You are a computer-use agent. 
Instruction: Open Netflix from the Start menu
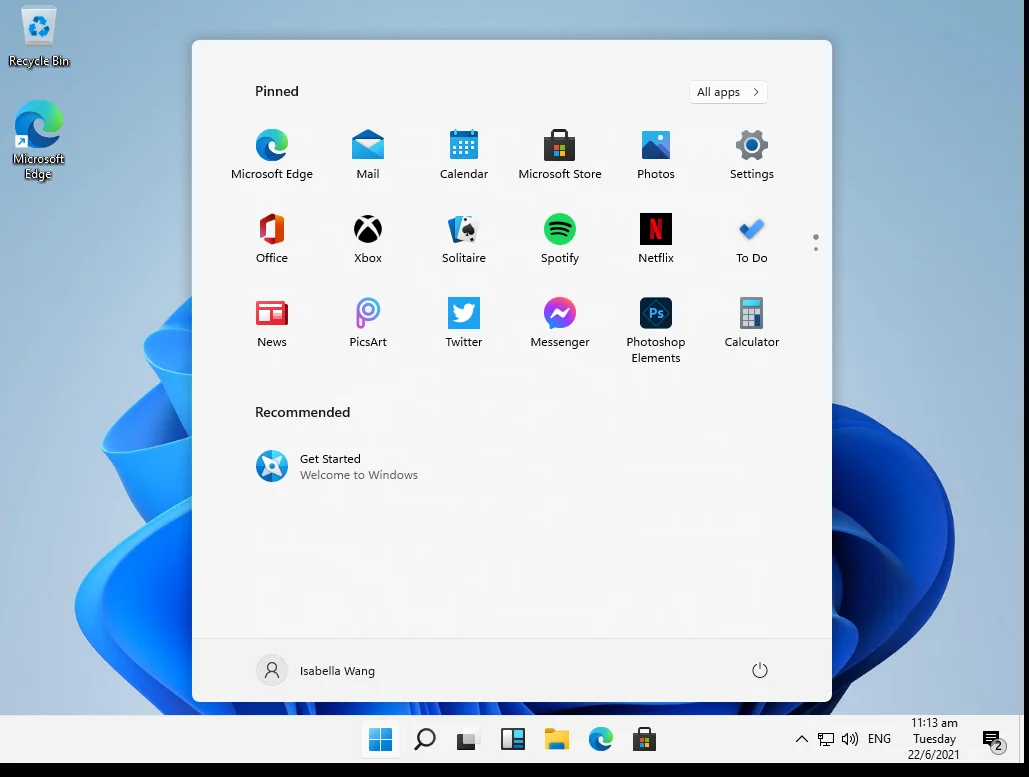(x=655, y=238)
